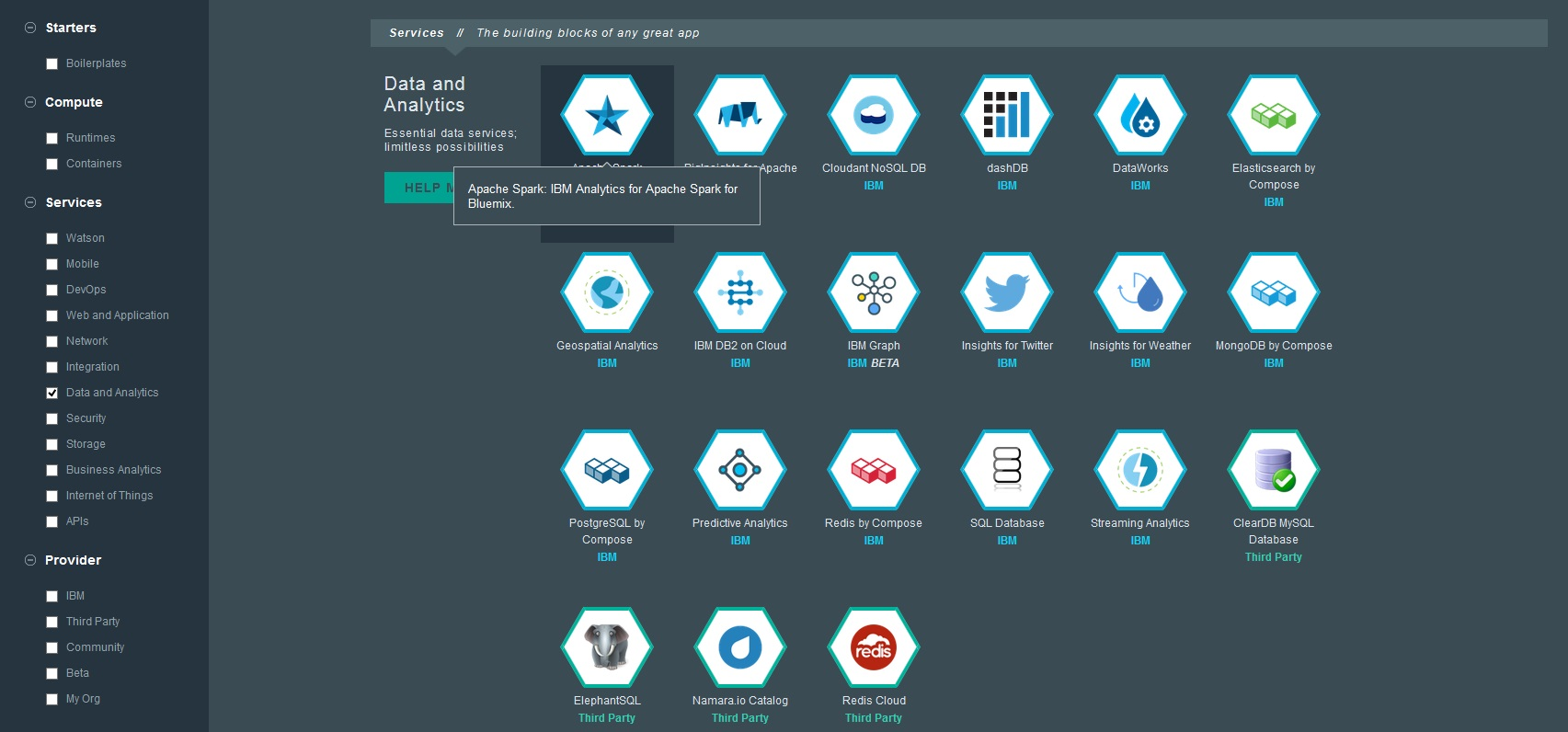Uncheck the Data and Analytics checkbox
Image resolution: width=1568 pixels, height=732 pixels.
coord(52,394)
